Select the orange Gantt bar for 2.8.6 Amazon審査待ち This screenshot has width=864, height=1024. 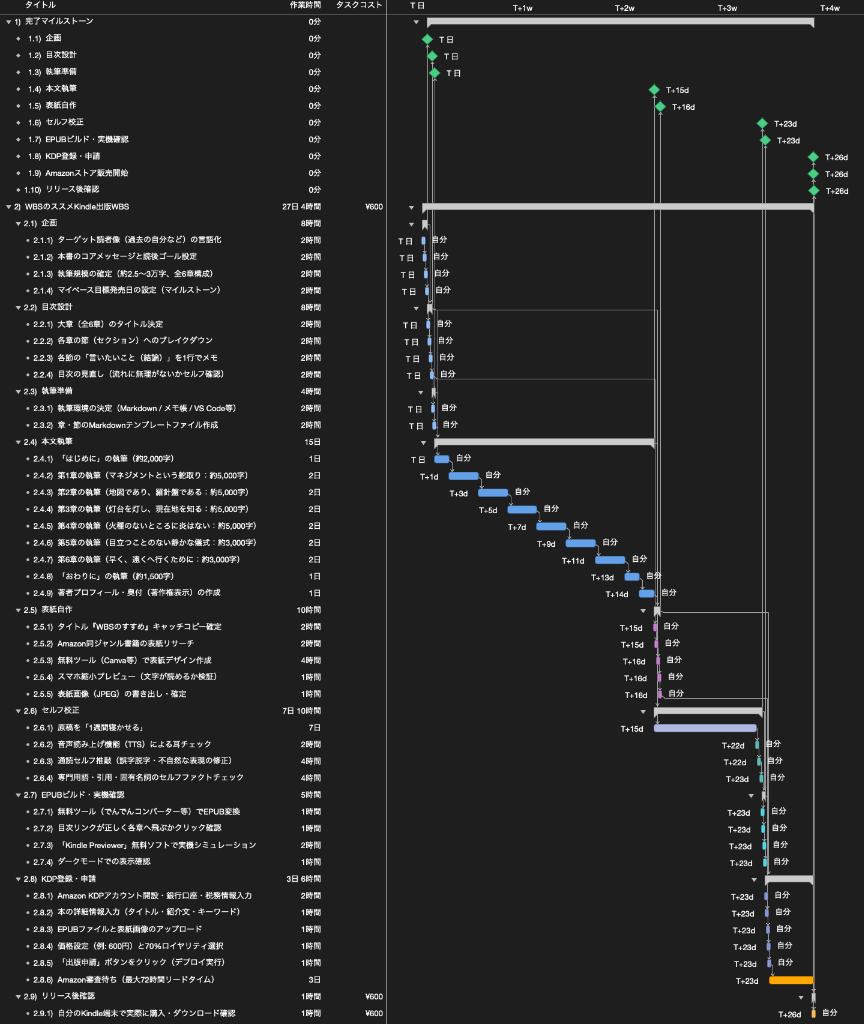[x=791, y=980]
